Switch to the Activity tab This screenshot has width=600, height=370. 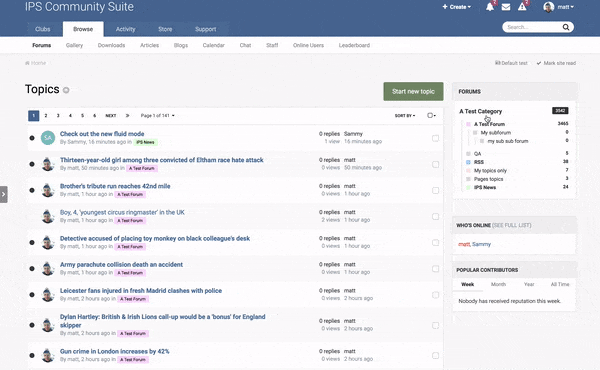click(x=126, y=29)
